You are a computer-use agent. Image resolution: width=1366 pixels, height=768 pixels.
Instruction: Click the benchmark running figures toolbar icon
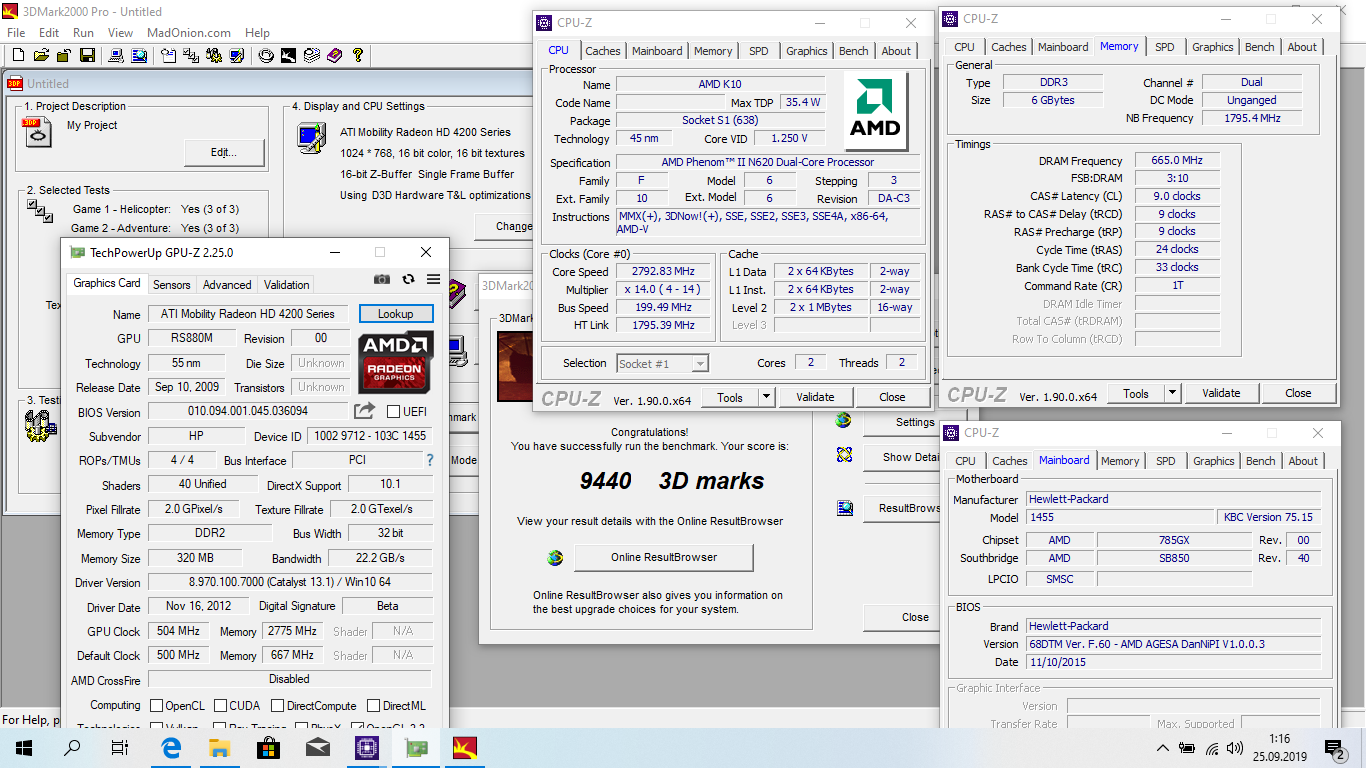[x=214, y=55]
